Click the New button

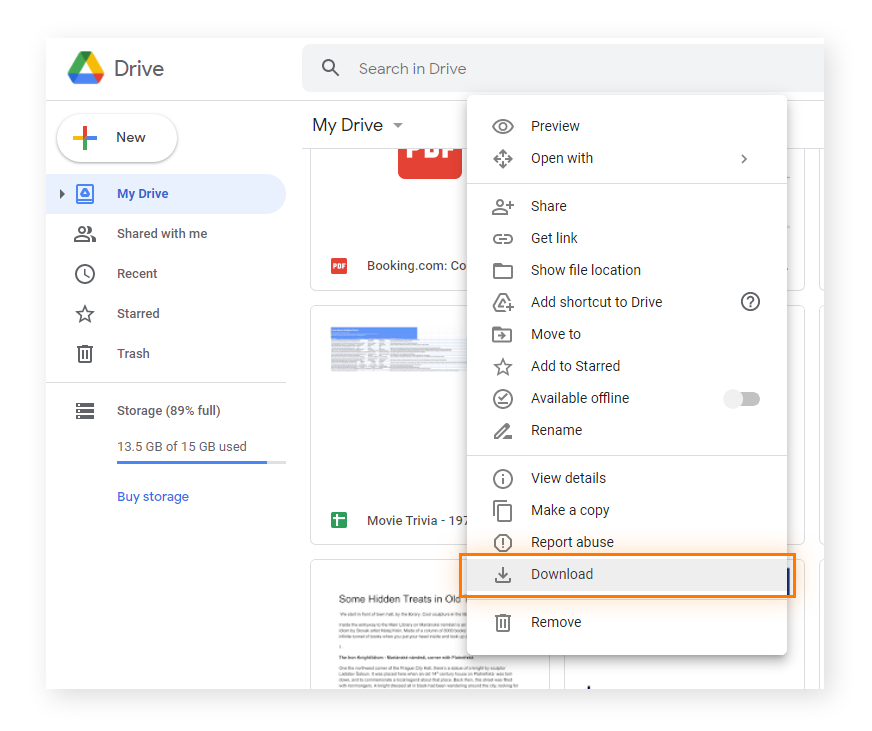pos(117,137)
